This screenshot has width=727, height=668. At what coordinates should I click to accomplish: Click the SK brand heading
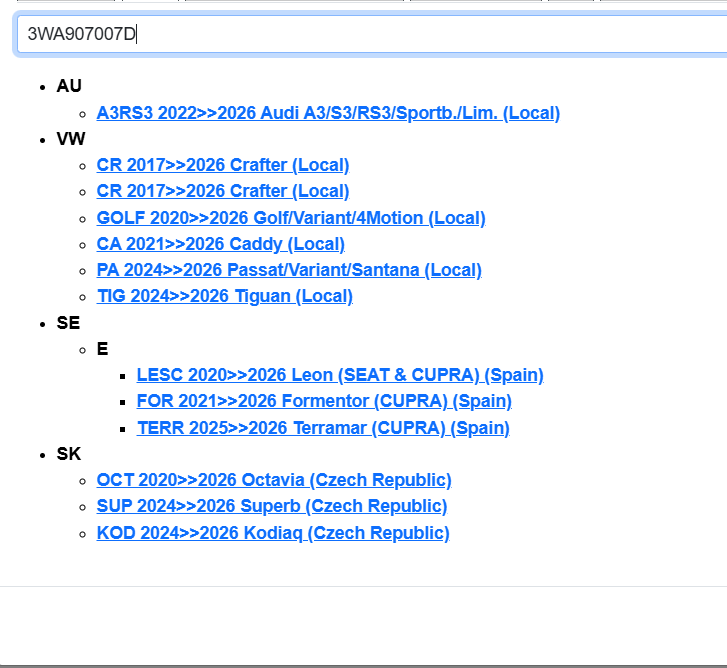[x=69, y=454]
